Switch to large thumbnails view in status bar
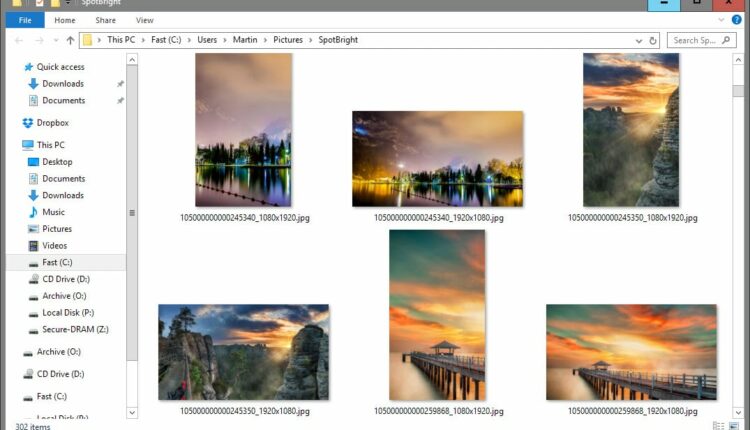This screenshot has width=750, height=430. 732,425
